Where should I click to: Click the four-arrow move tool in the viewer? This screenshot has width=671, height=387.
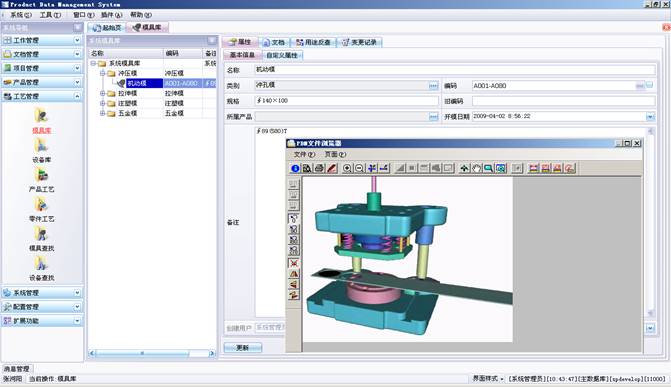(464, 168)
